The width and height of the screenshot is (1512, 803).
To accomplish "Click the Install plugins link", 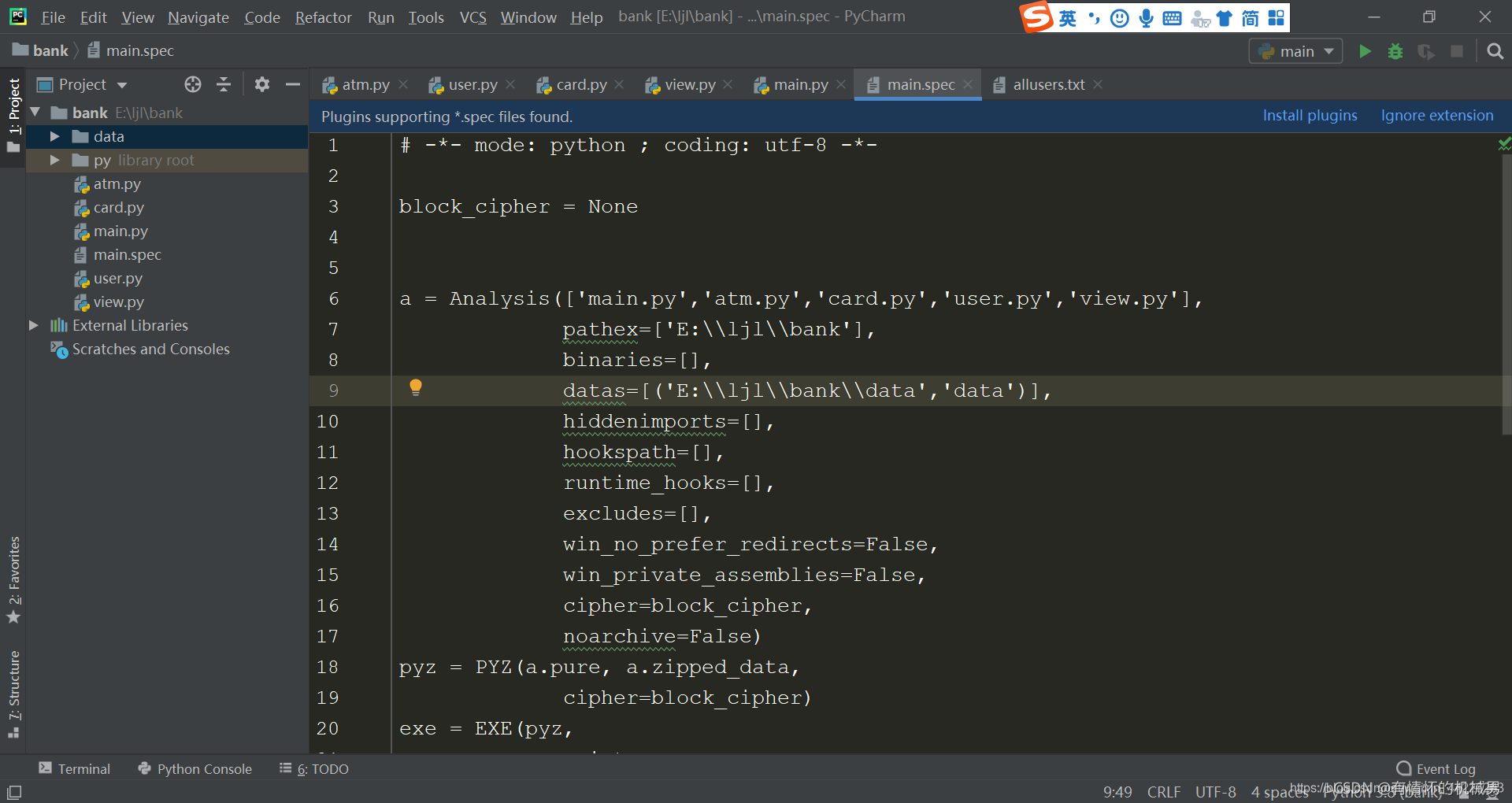I will 1310,115.
